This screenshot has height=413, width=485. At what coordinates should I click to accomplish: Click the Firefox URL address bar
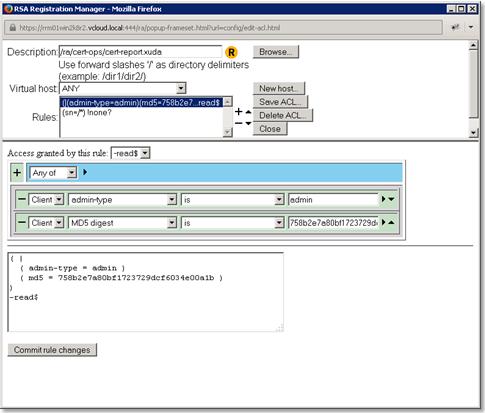pos(223,28)
